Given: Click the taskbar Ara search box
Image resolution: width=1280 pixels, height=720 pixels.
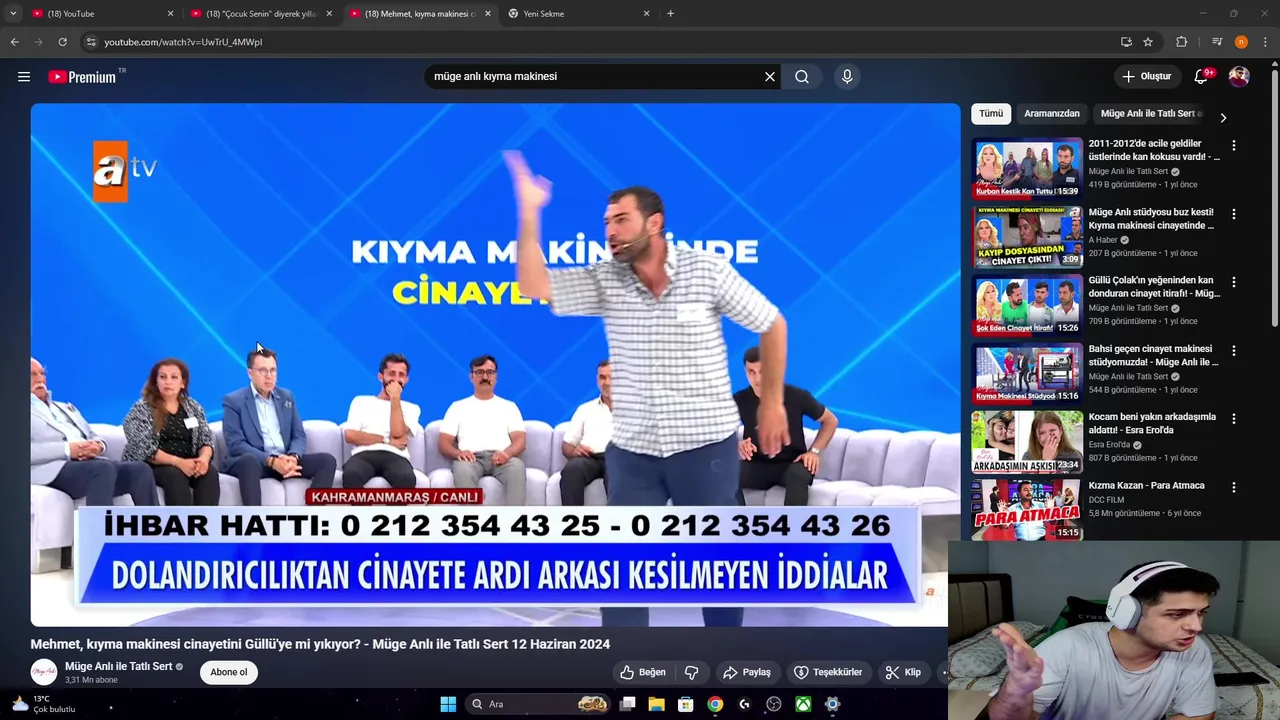Looking at the screenshot, I should (539, 704).
